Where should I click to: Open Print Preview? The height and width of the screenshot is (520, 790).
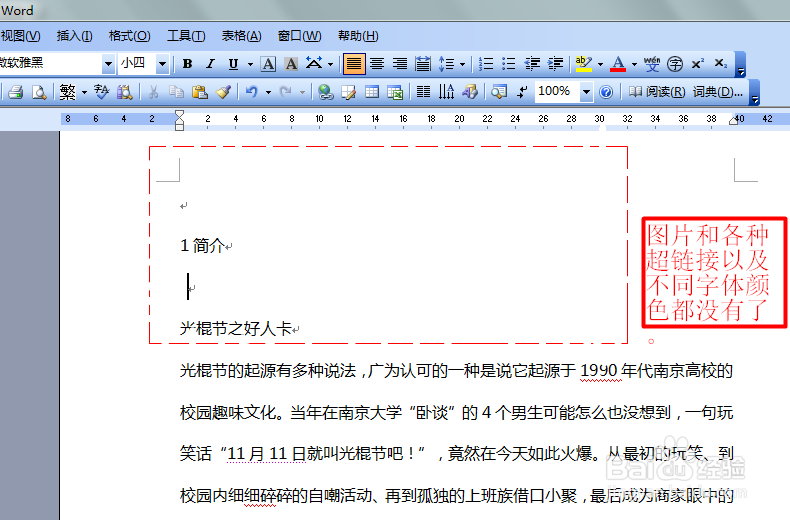(39, 92)
